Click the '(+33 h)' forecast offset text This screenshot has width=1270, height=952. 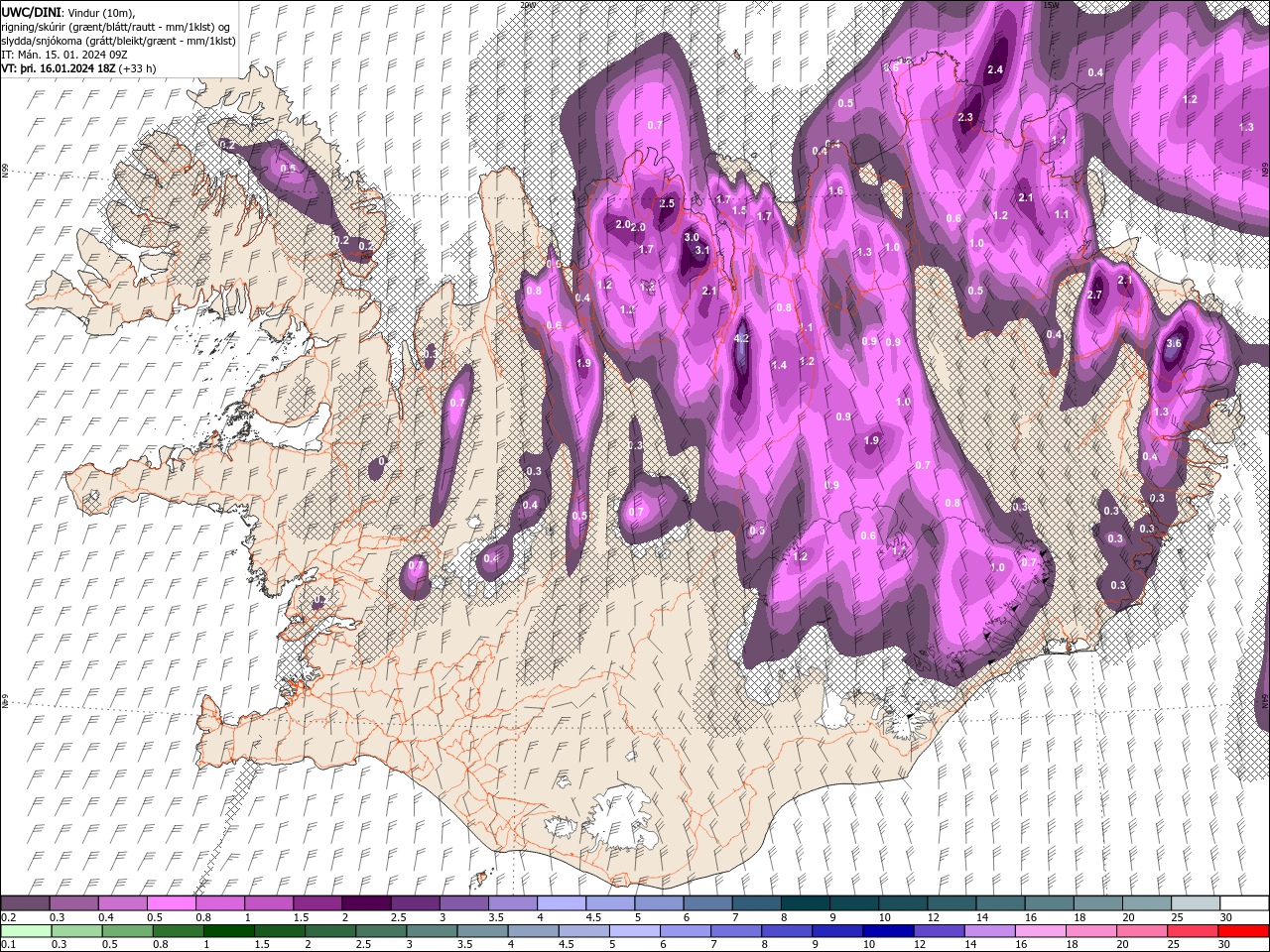pos(137,68)
